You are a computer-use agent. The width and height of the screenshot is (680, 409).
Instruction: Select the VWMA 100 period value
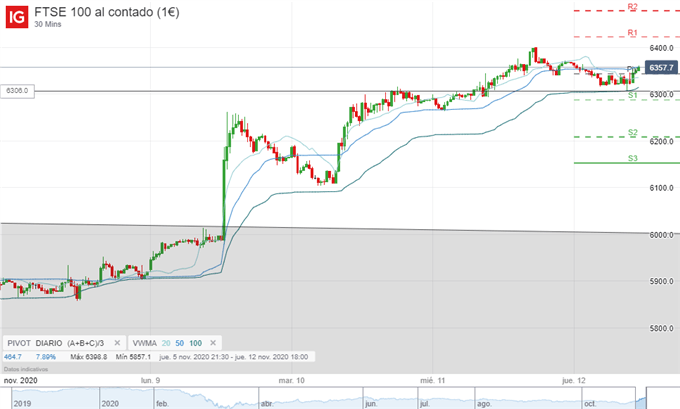pyautogui.click(x=196, y=343)
